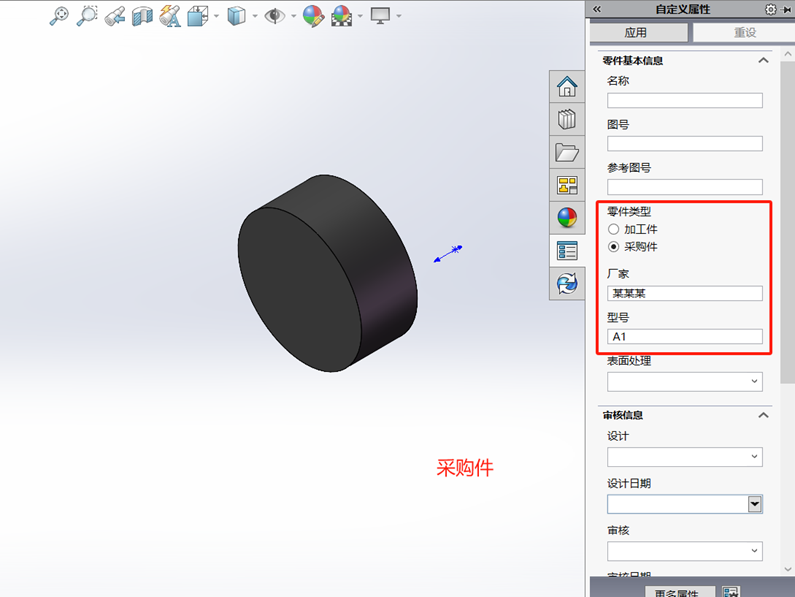Click the panel settings gear icon
The width and height of the screenshot is (795, 597).
coord(770,9)
